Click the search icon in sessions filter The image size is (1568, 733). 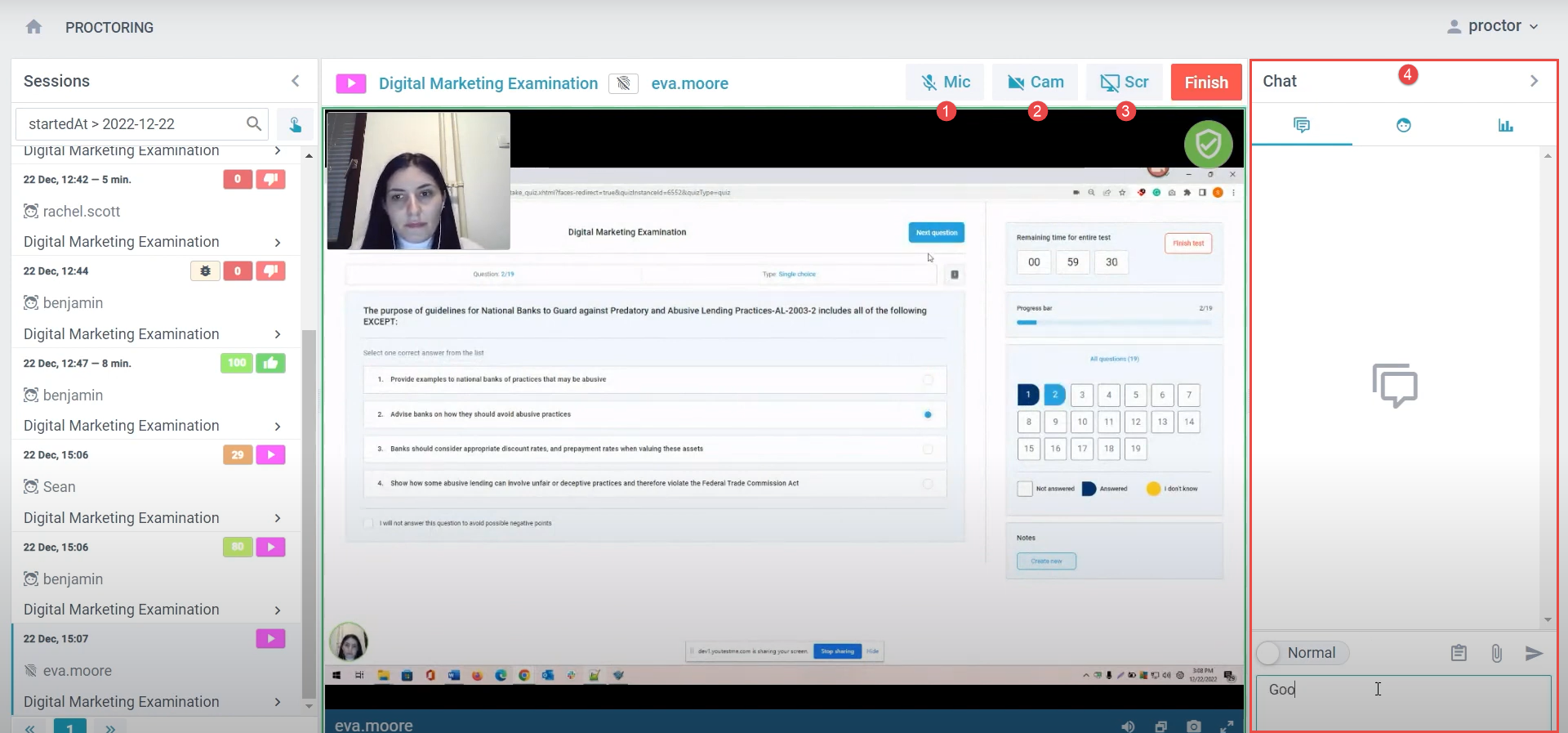point(254,123)
